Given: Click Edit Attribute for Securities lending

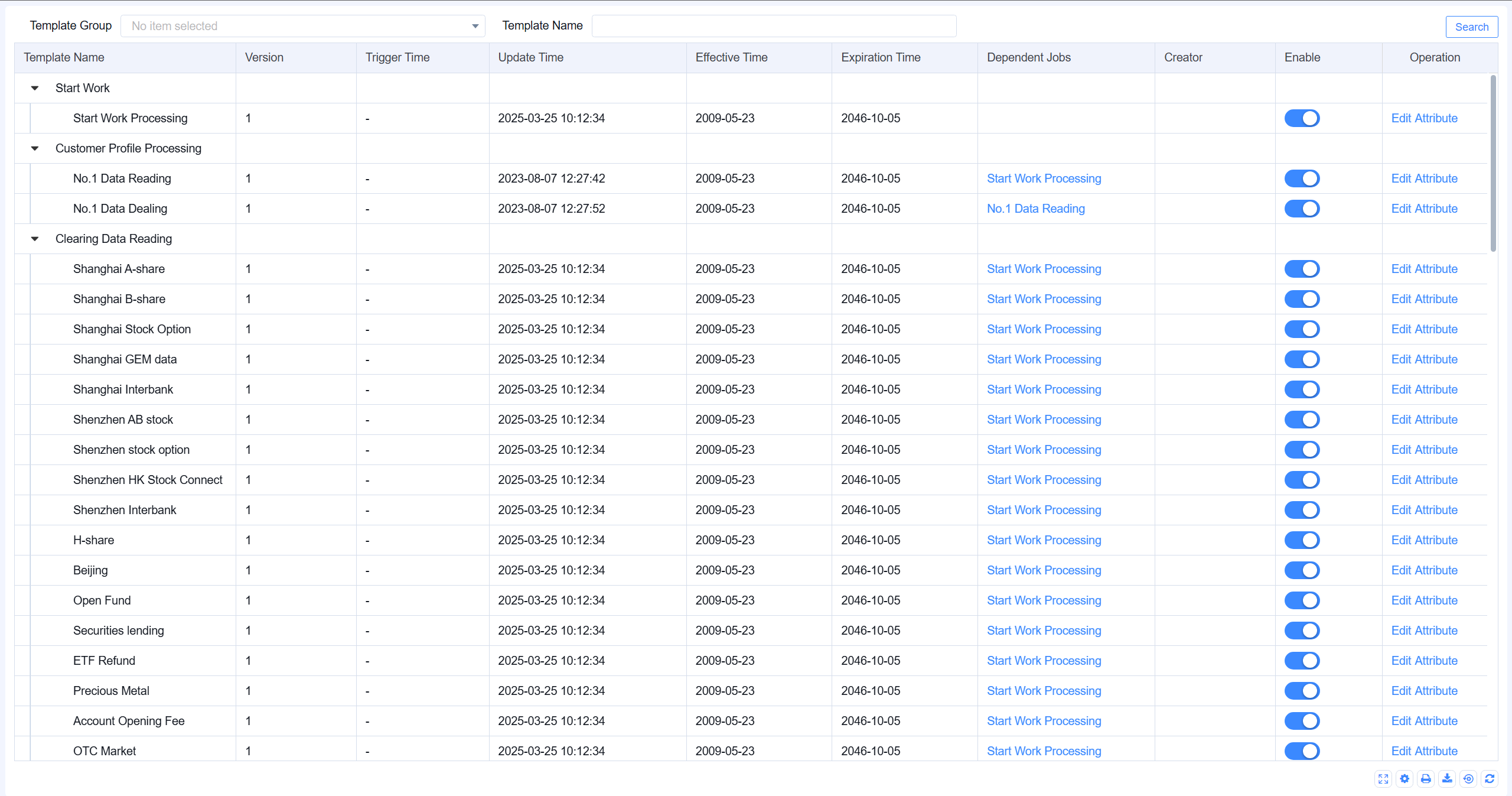Looking at the screenshot, I should tap(1424, 631).
